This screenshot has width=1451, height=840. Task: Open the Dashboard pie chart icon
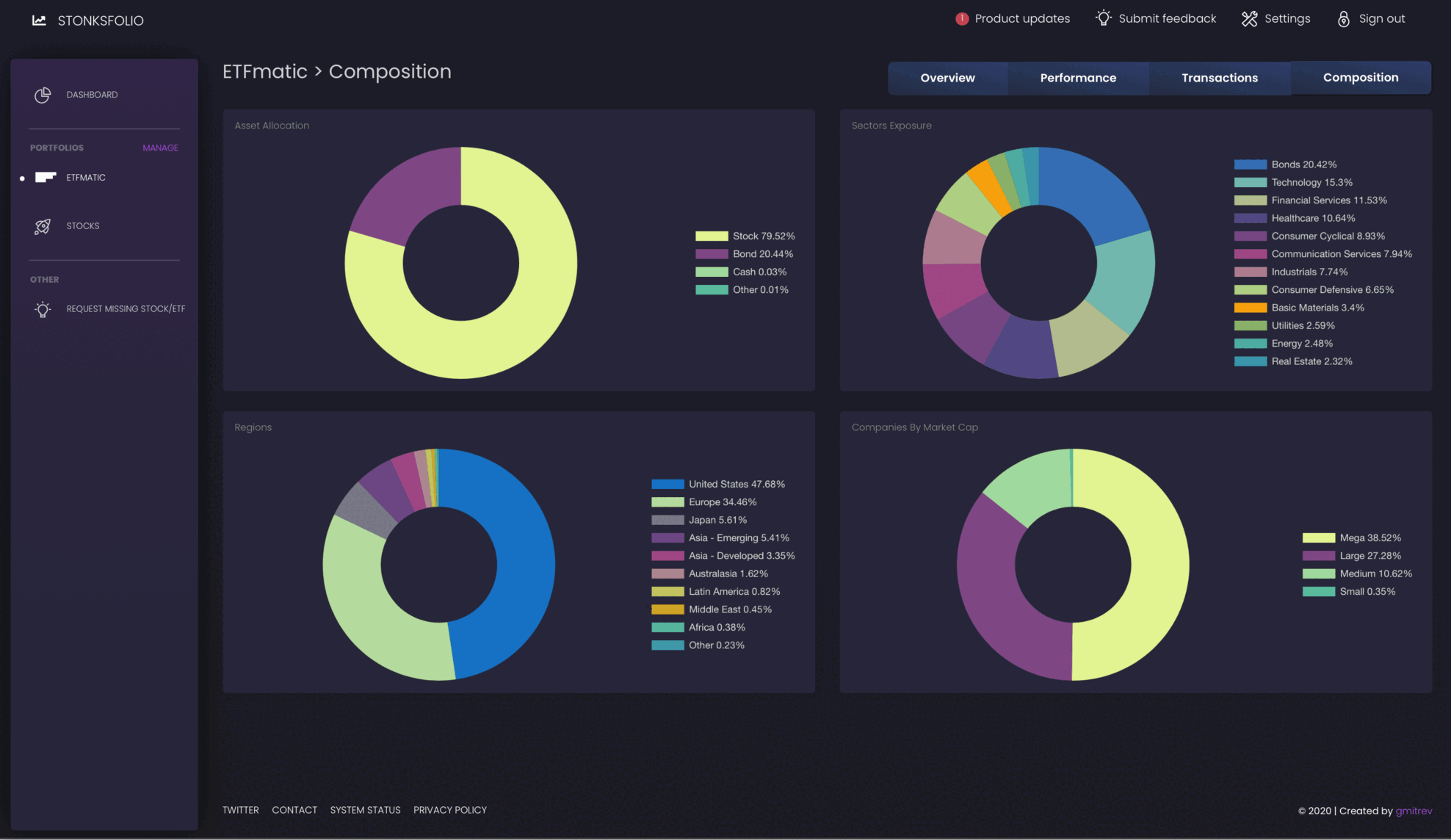pos(43,95)
